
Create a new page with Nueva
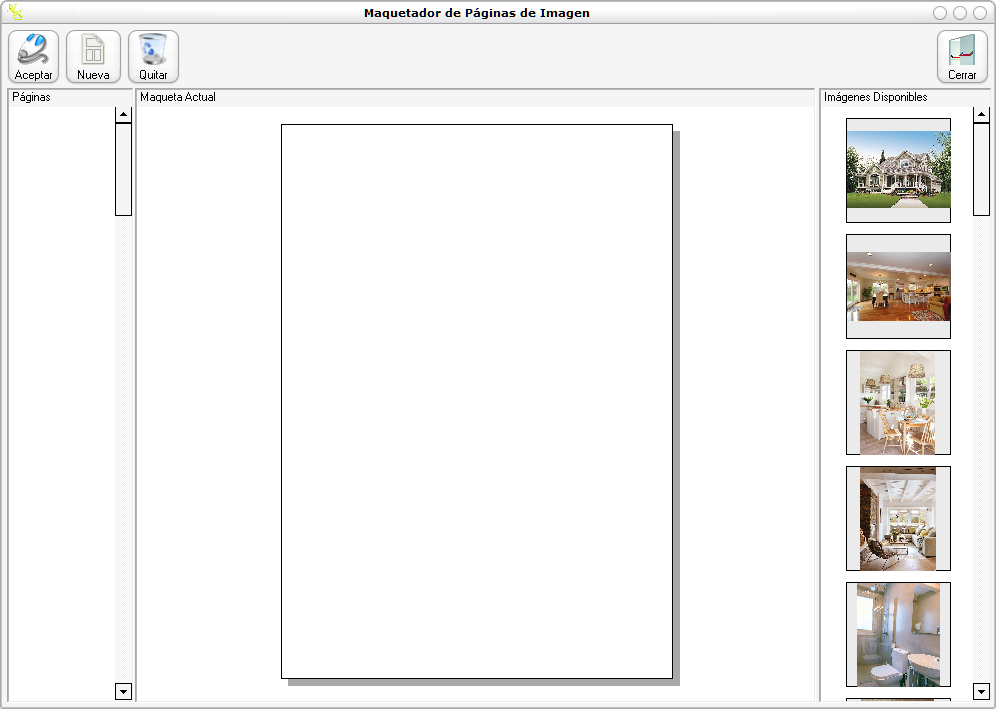click(93, 50)
